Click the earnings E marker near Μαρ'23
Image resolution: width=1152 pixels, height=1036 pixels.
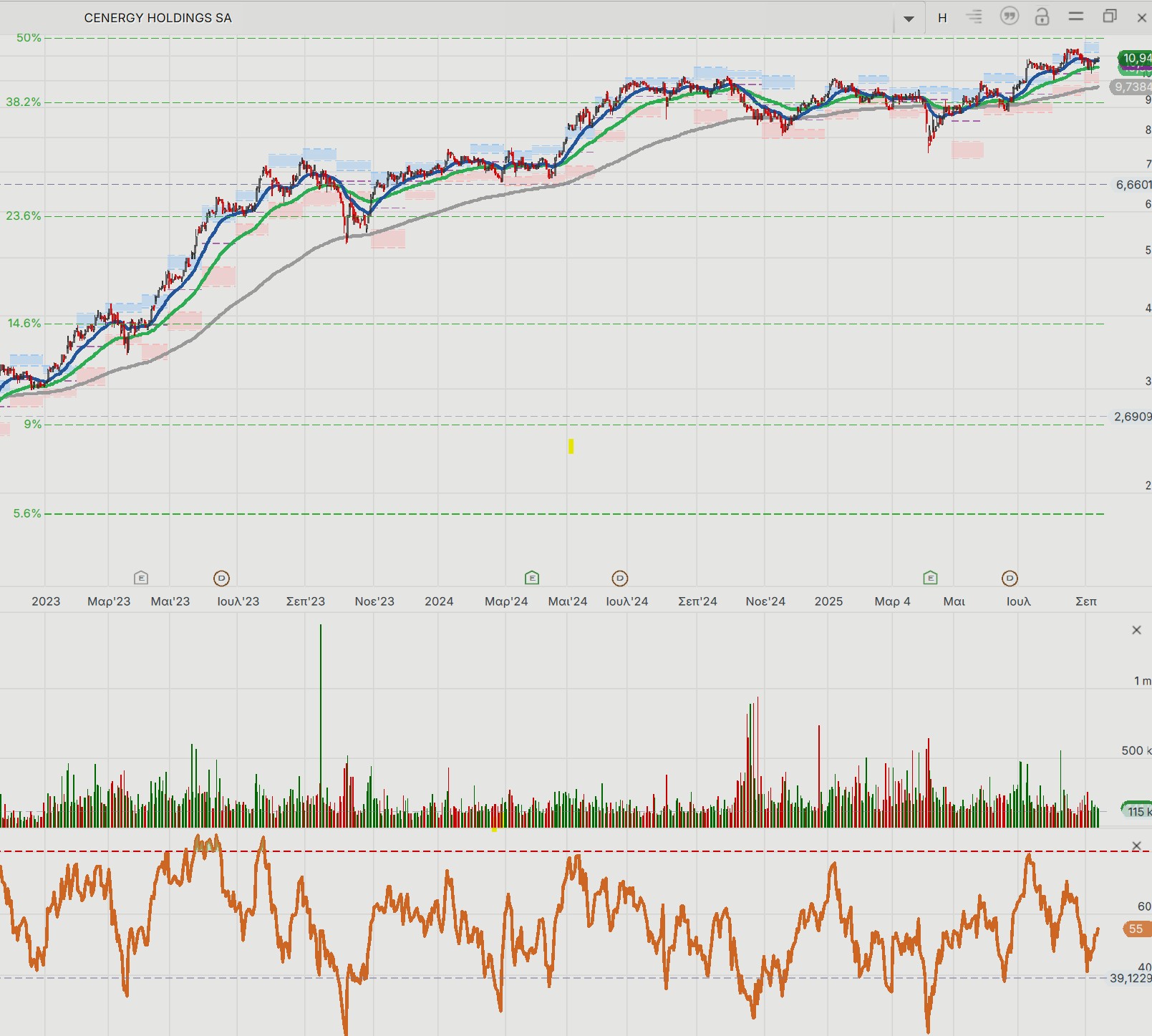141,577
